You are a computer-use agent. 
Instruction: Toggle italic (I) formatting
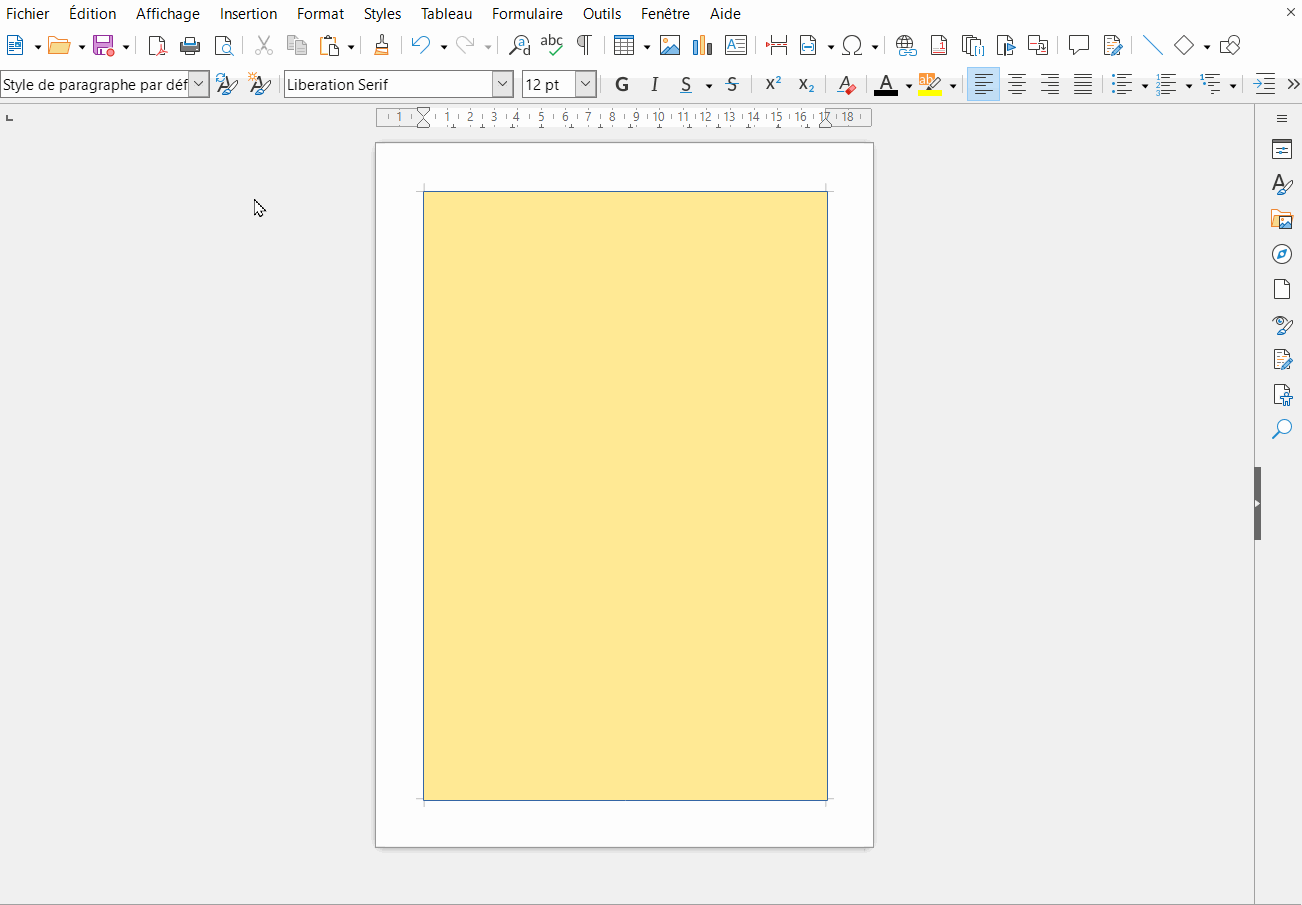[x=655, y=85]
